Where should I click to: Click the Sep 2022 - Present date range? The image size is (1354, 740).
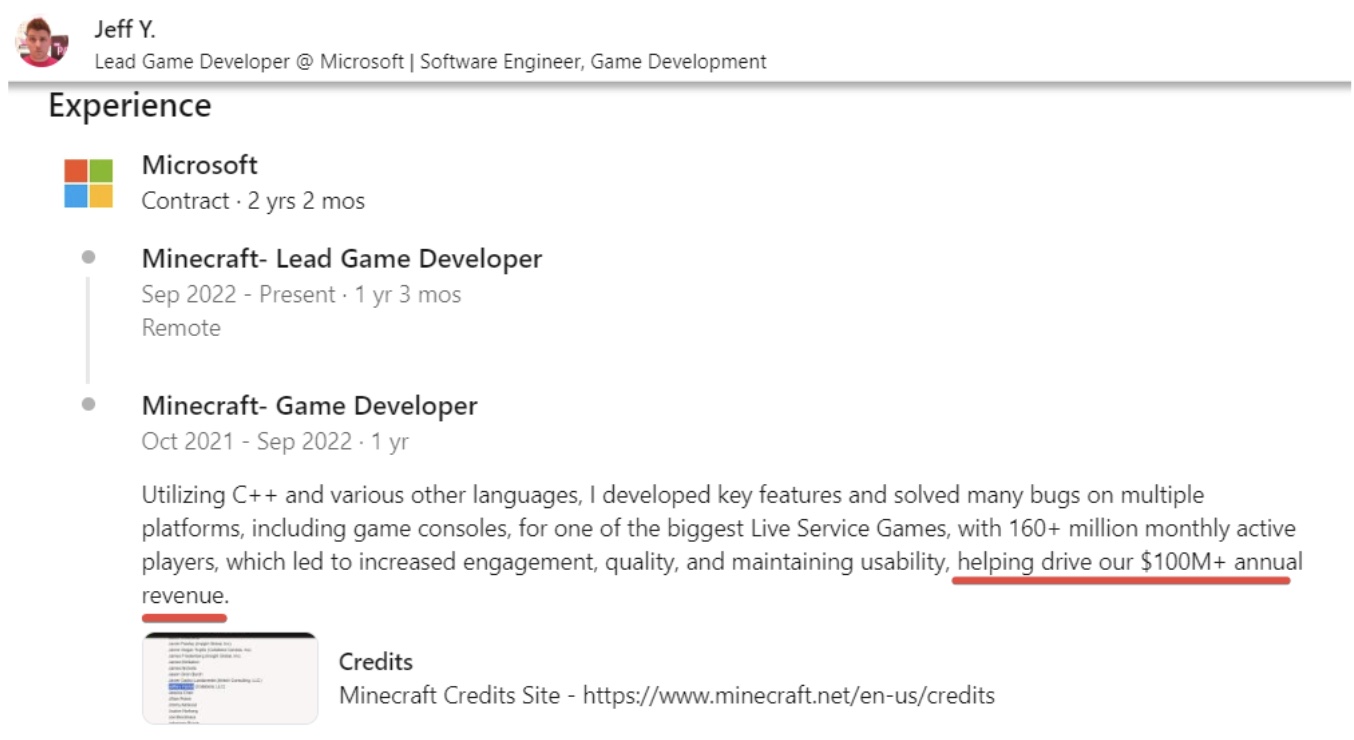239,295
